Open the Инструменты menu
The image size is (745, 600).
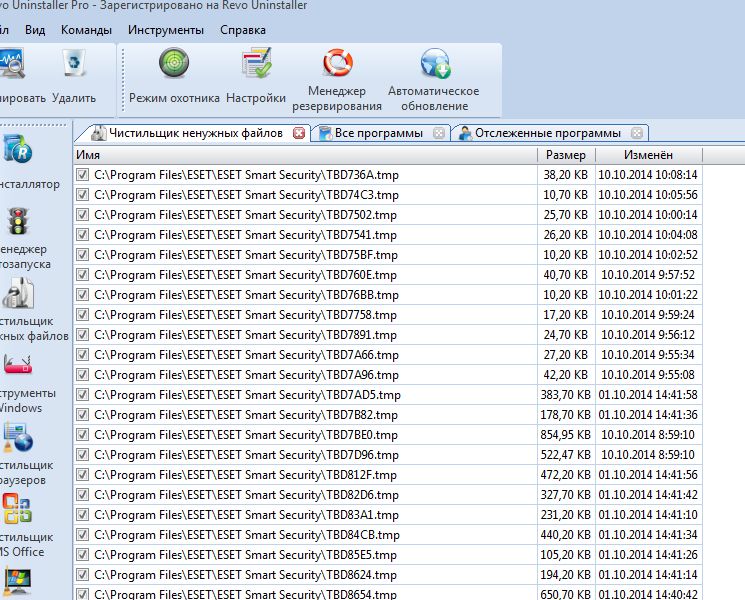point(166,30)
